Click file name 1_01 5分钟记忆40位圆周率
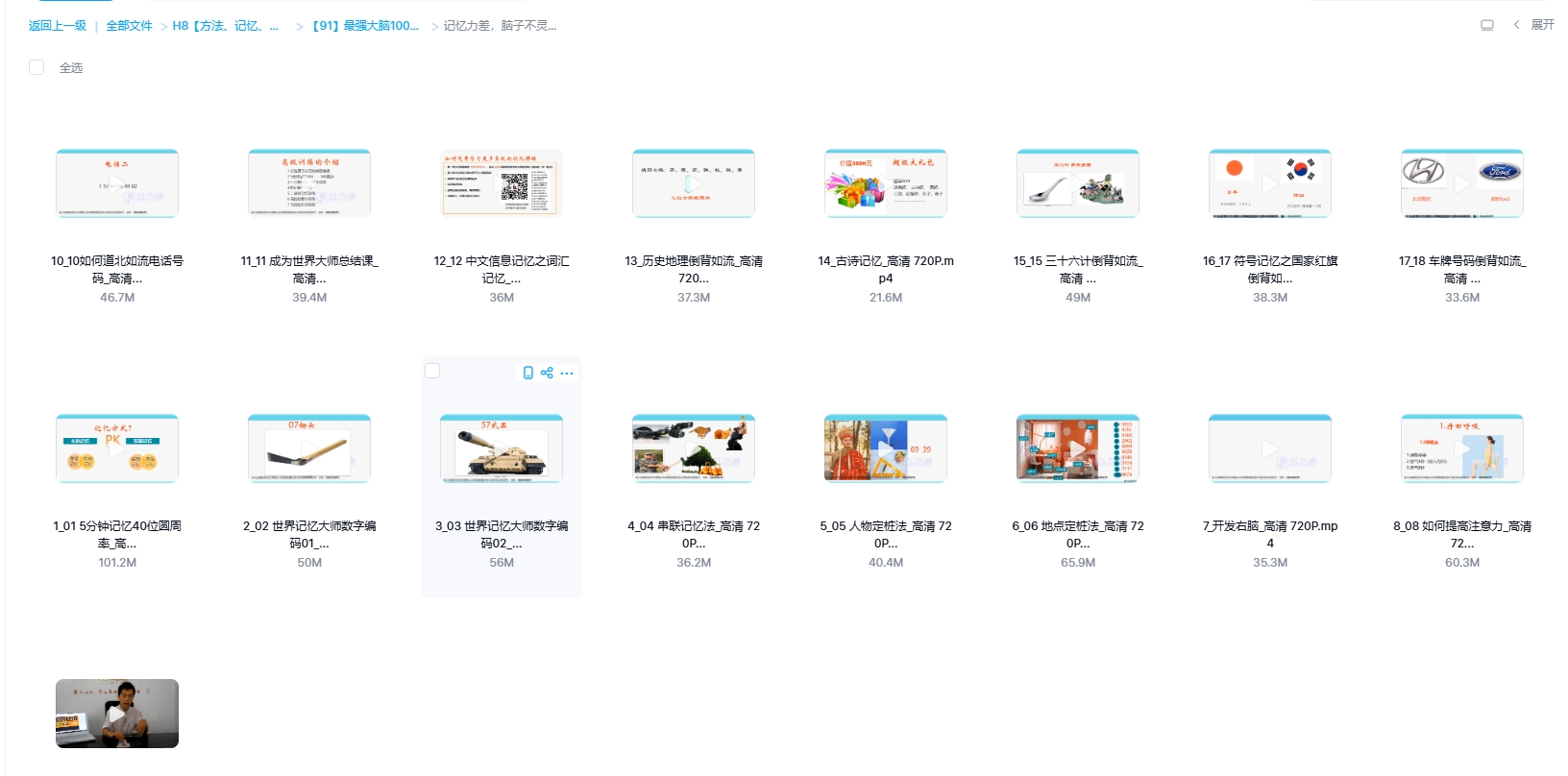This screenshot has width=1568, height=776. click(x=117, y=535)
